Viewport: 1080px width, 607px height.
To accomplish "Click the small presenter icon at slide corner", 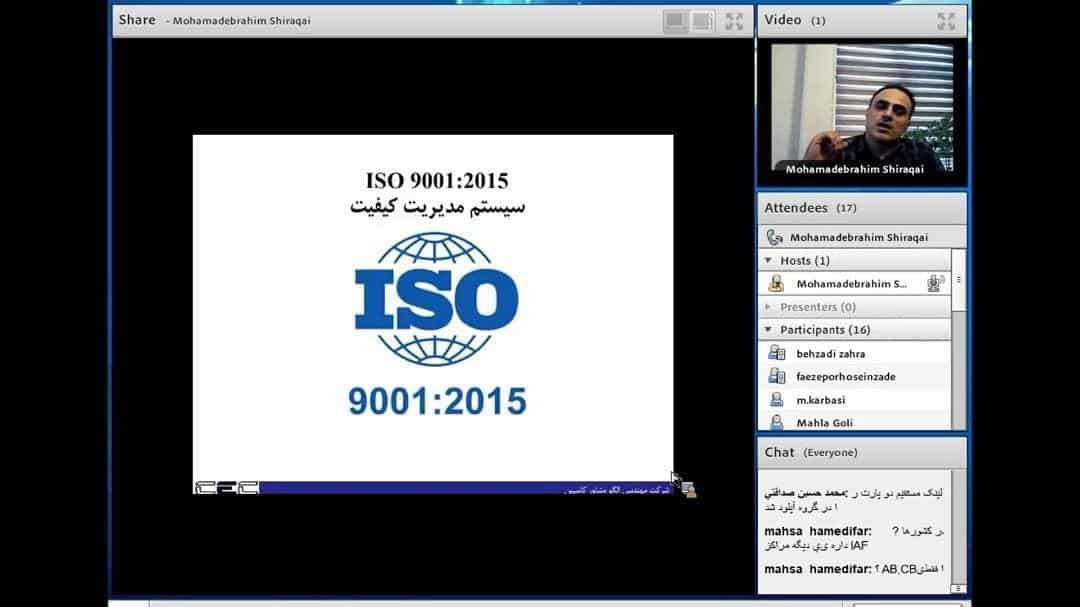I will 688,490.
